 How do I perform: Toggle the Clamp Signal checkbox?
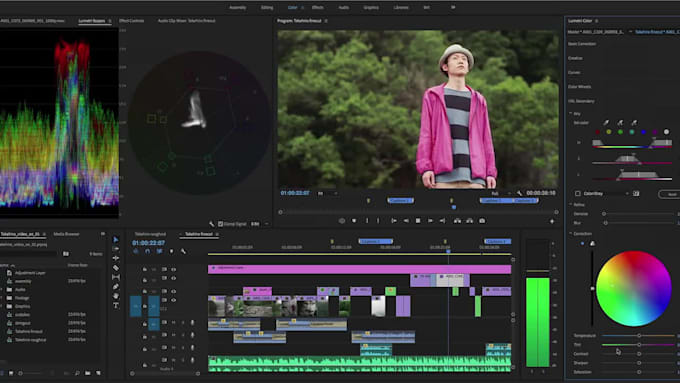click(220, 224)
